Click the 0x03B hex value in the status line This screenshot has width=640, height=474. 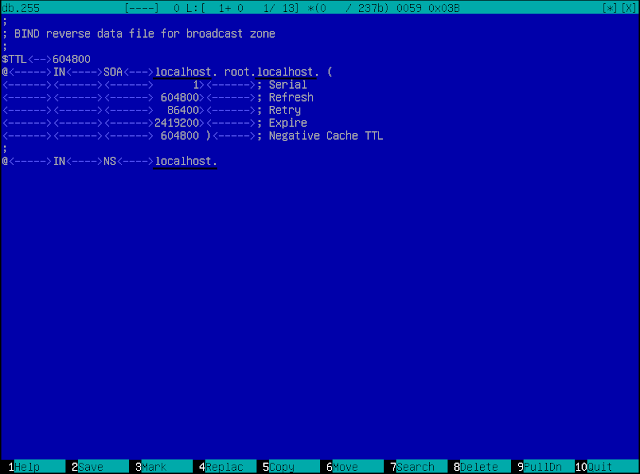[444, 8]
